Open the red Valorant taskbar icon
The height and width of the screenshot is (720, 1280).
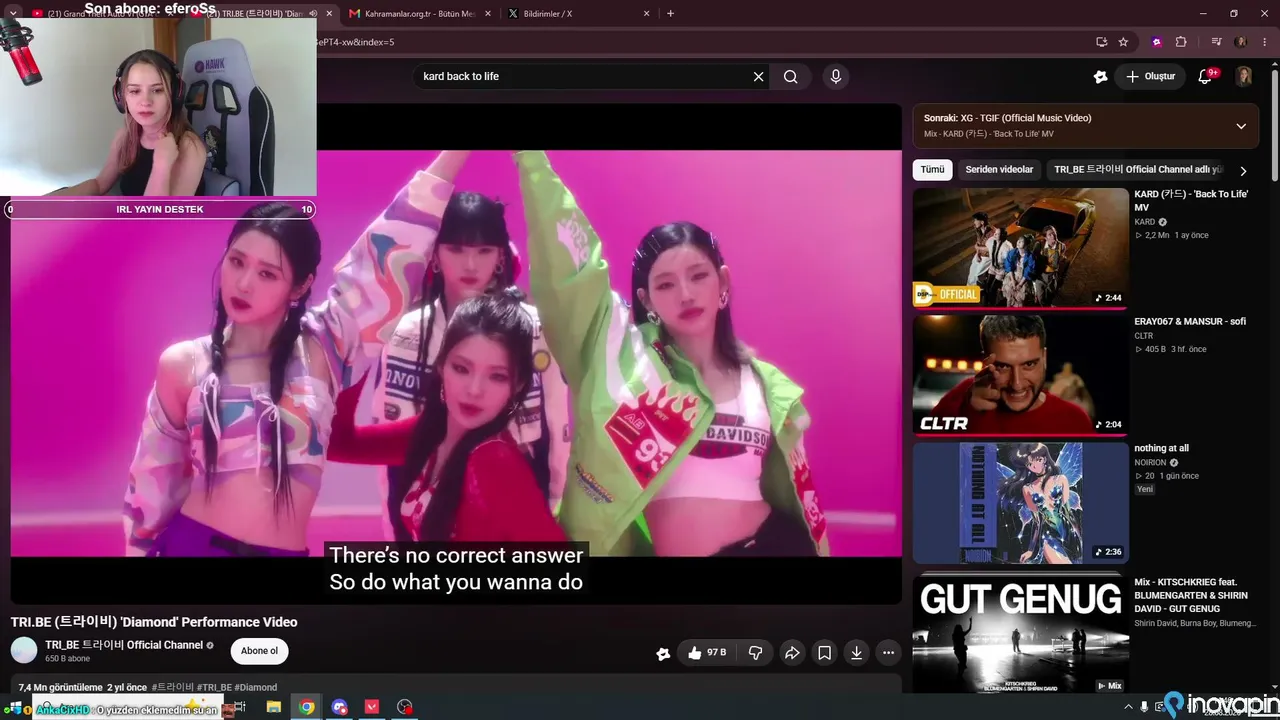[x=372, y=707]
